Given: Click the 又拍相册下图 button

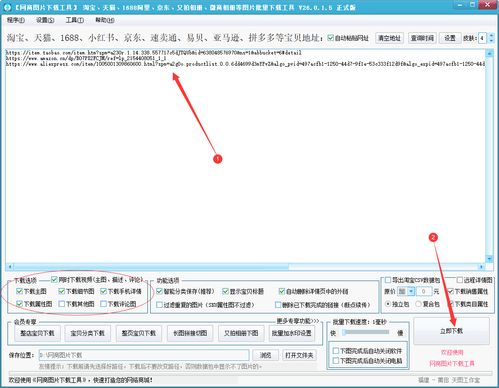Looking at the screenshot, I should (x=241, y=333).
